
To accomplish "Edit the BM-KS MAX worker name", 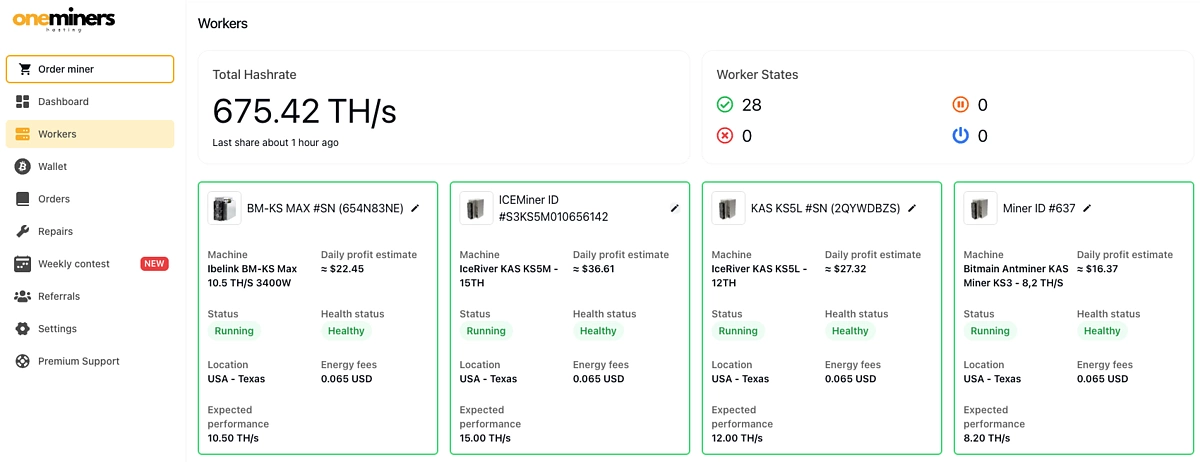I will [415, 208].
